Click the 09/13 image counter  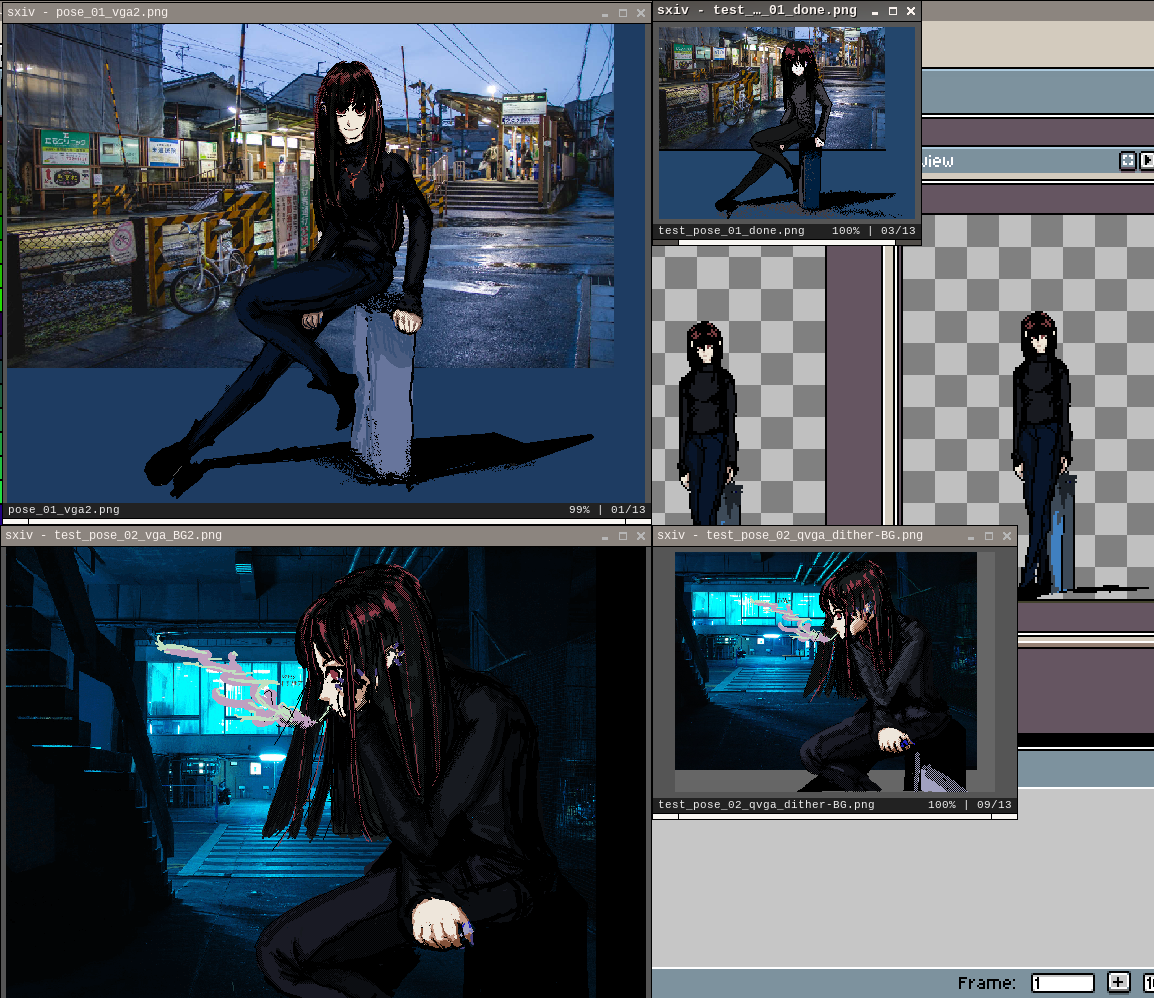(x=994, y=804)
